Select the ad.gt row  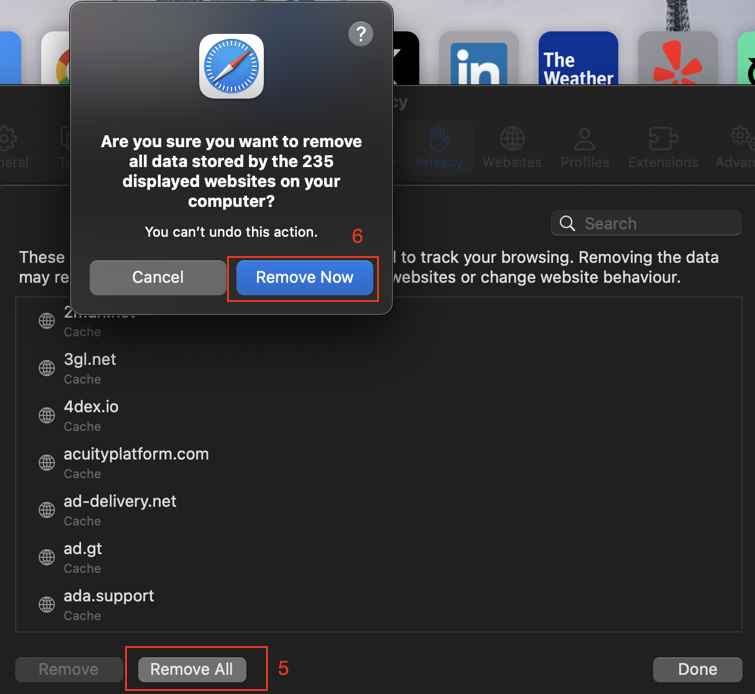coord(378,557)
